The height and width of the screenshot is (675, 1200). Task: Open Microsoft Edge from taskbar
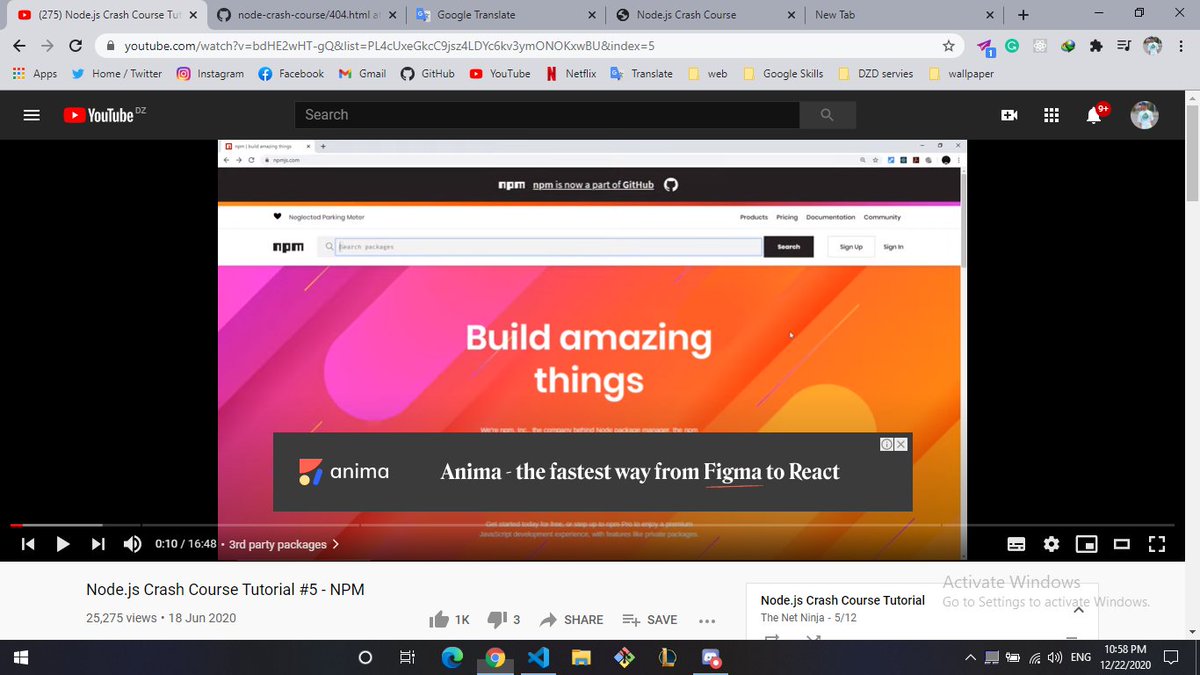tap(452, 657)
